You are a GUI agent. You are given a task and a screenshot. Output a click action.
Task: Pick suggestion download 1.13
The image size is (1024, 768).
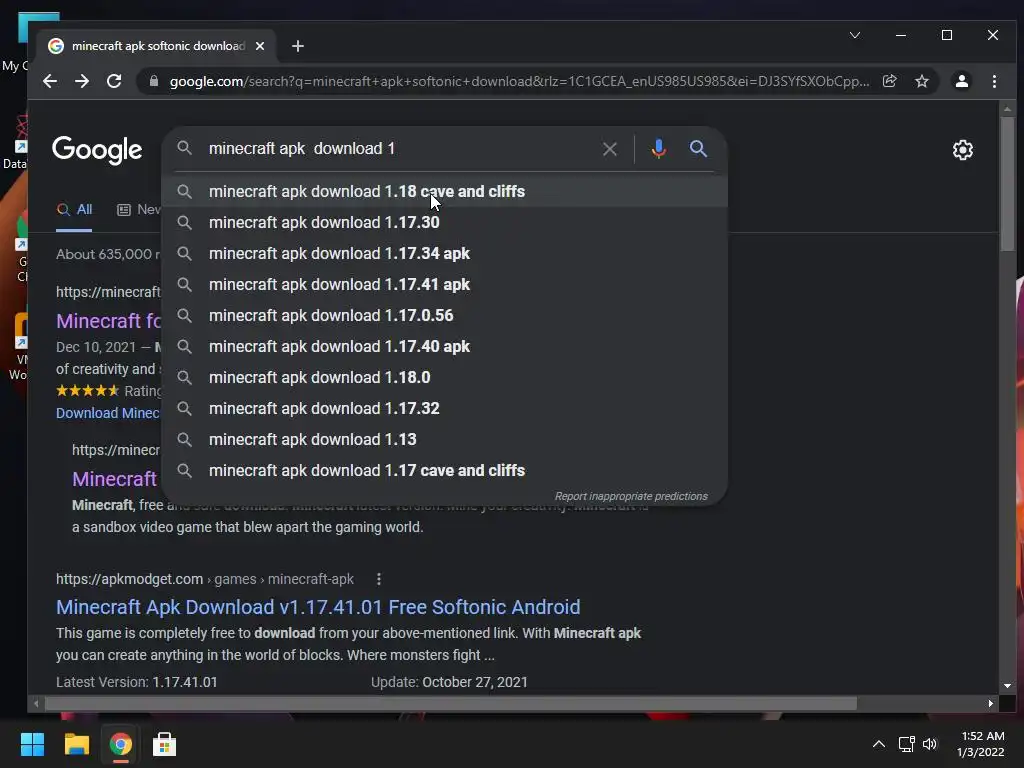point(445,440)
